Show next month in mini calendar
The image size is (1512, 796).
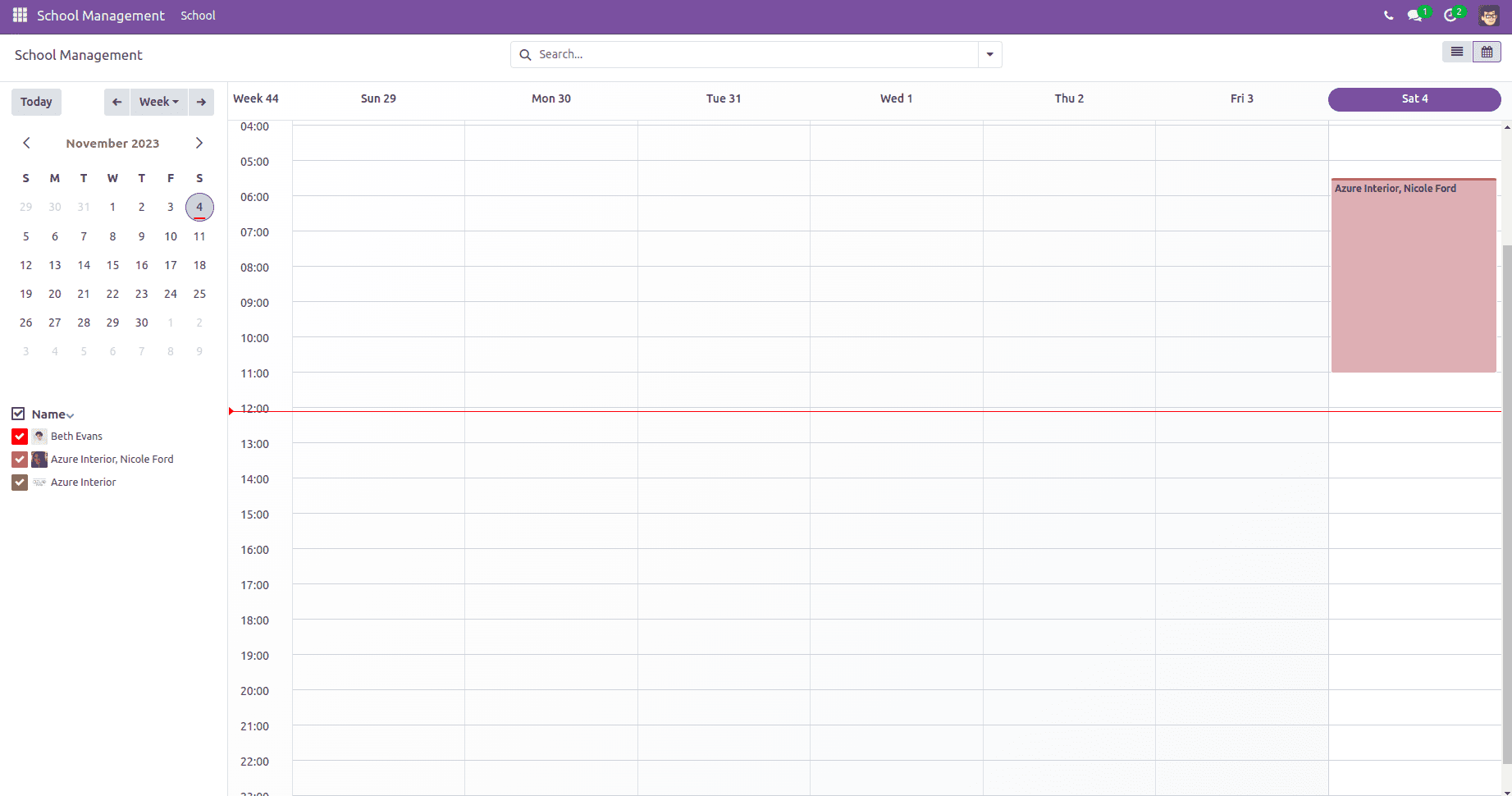(x=199, y=143)
